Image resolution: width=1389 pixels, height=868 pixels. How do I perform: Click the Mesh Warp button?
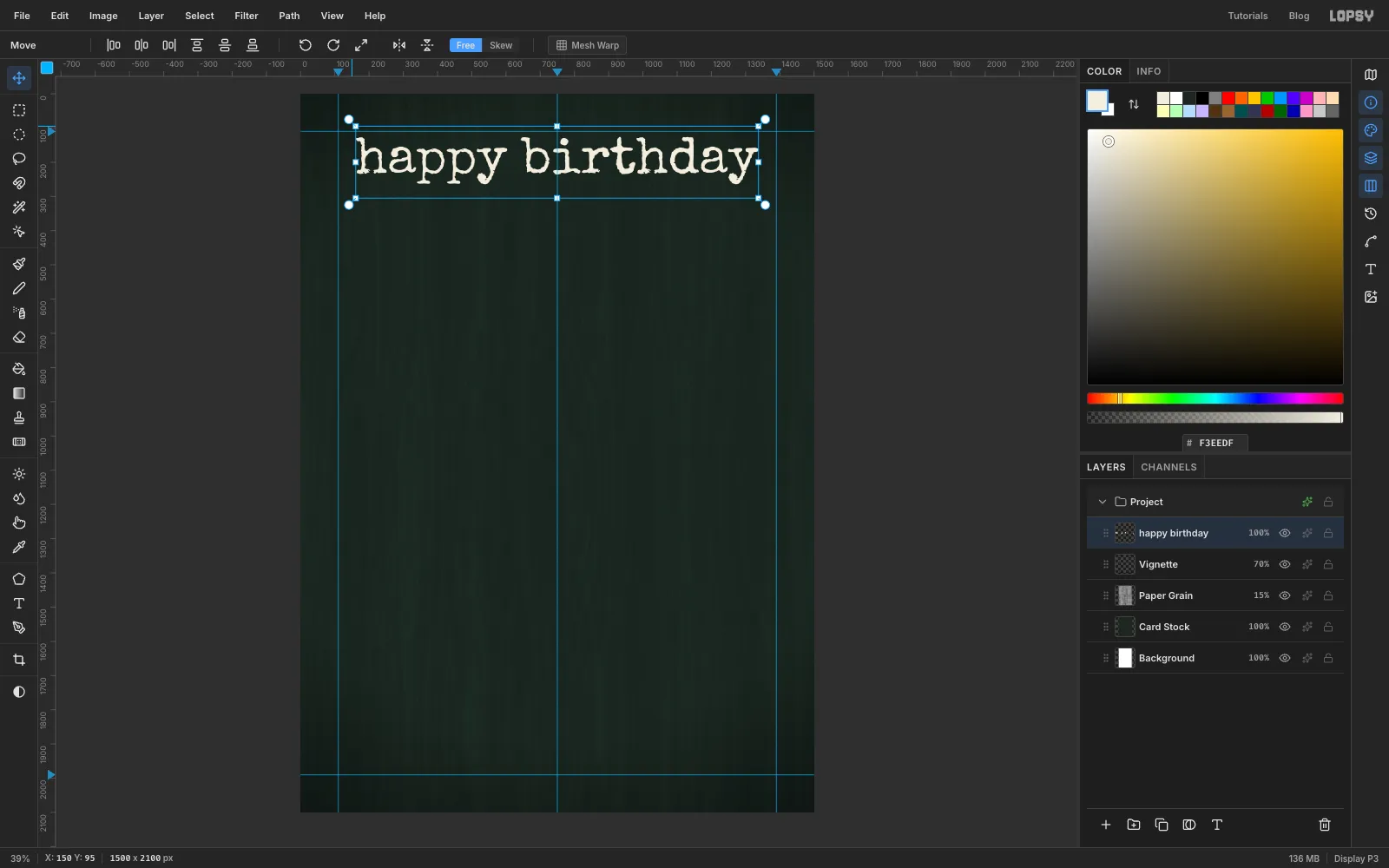(588, 45)
